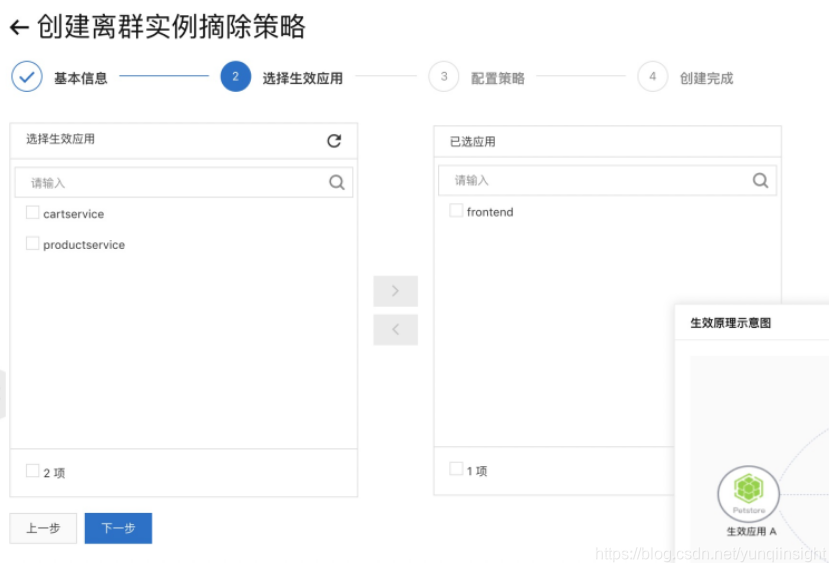
Task: Click the step 2 circle icon
Action: click(x=236, y=77)
